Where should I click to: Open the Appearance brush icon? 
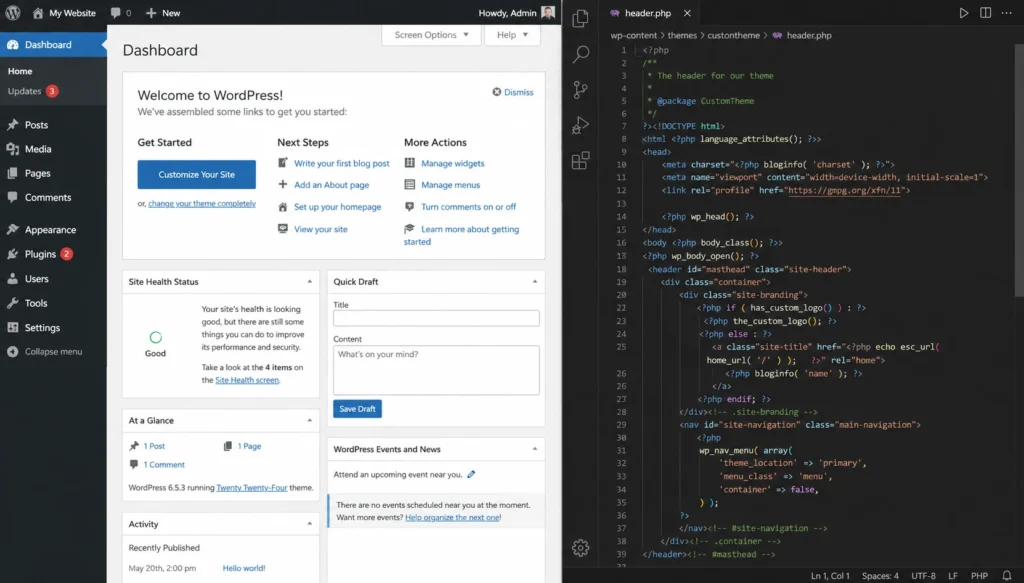tap(12, 229)
